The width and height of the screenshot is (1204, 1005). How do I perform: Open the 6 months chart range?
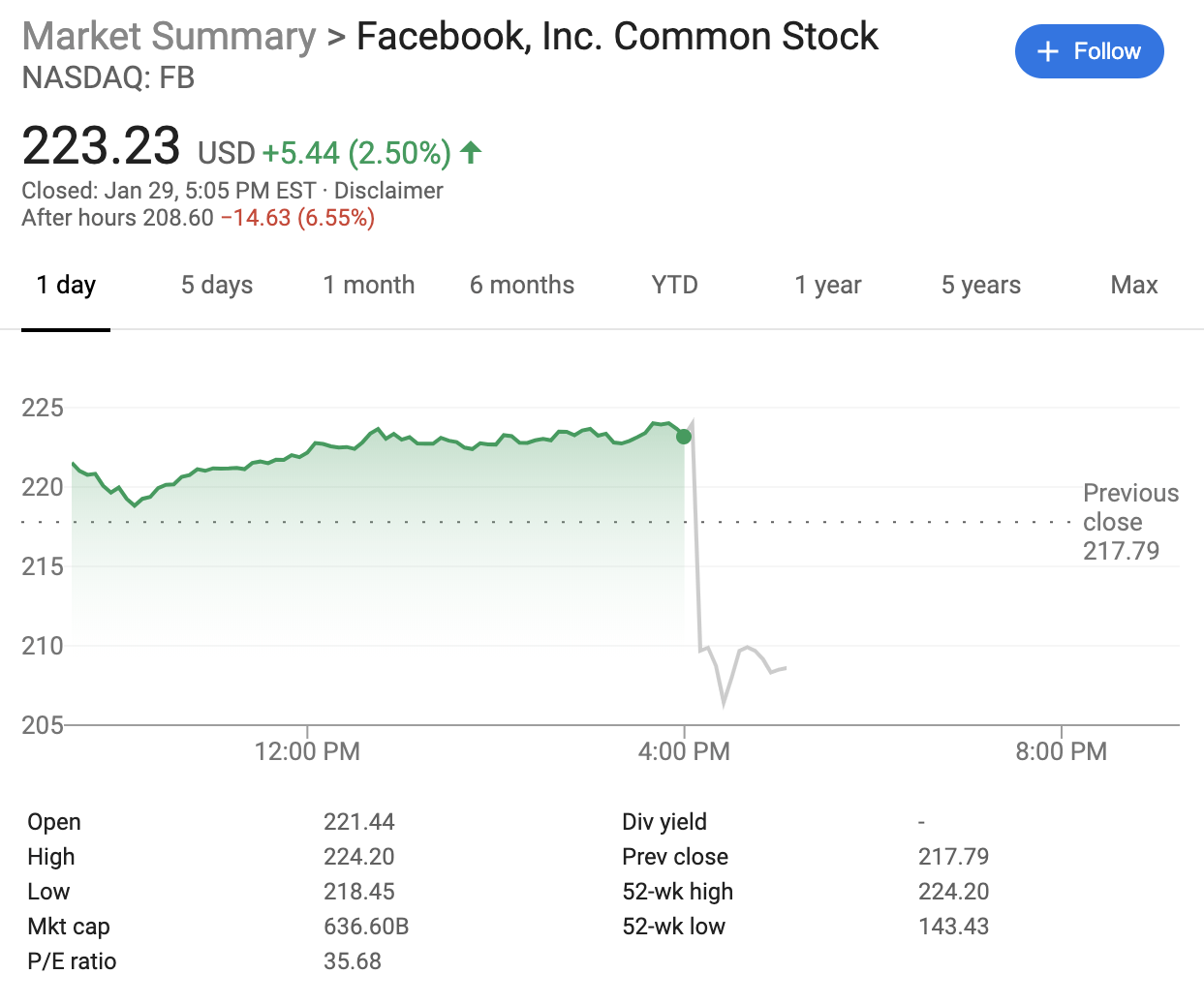pyautogui.click(x=522, y=285)
